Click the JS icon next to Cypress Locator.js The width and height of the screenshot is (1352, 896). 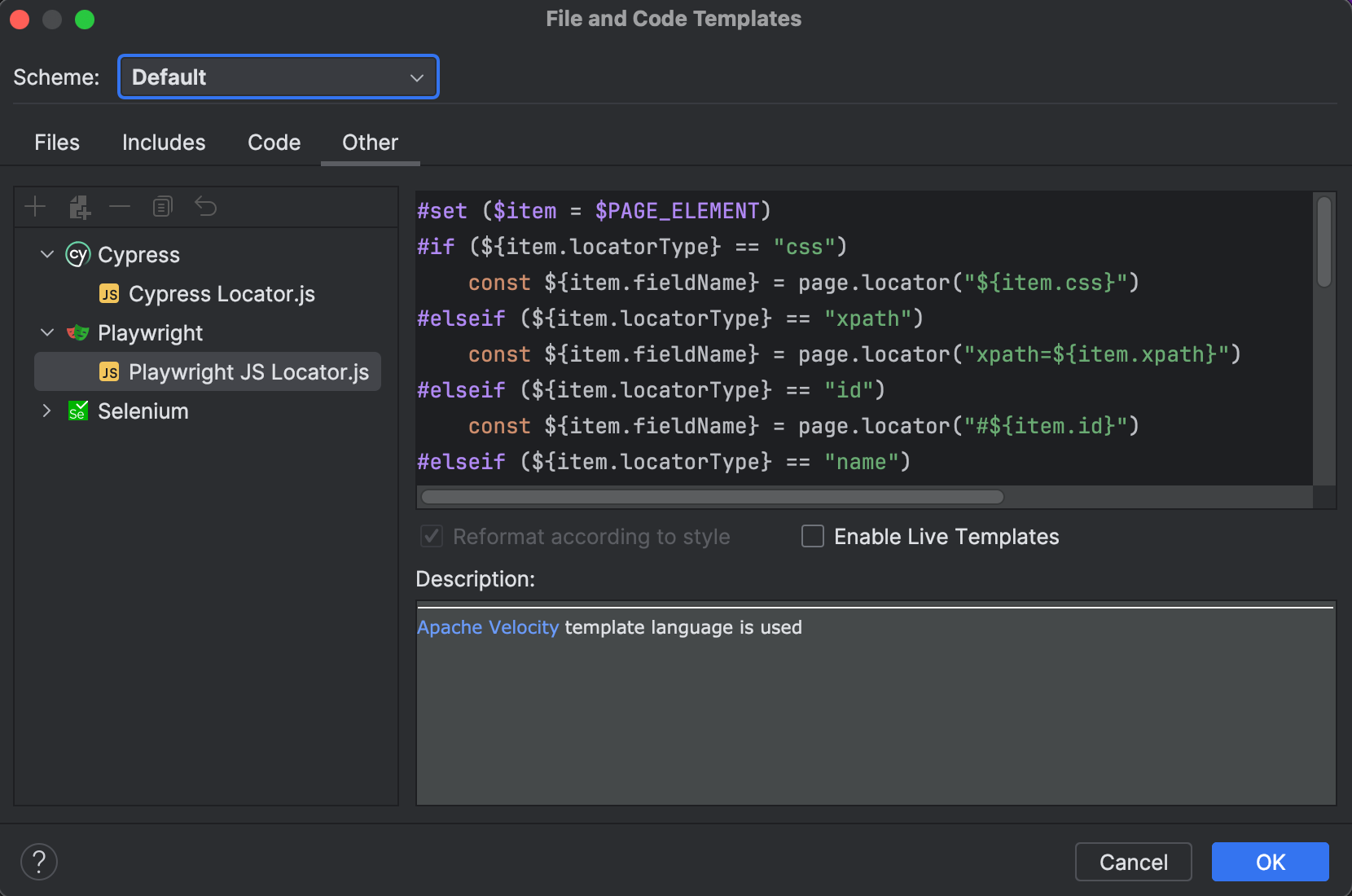(108, 293)
